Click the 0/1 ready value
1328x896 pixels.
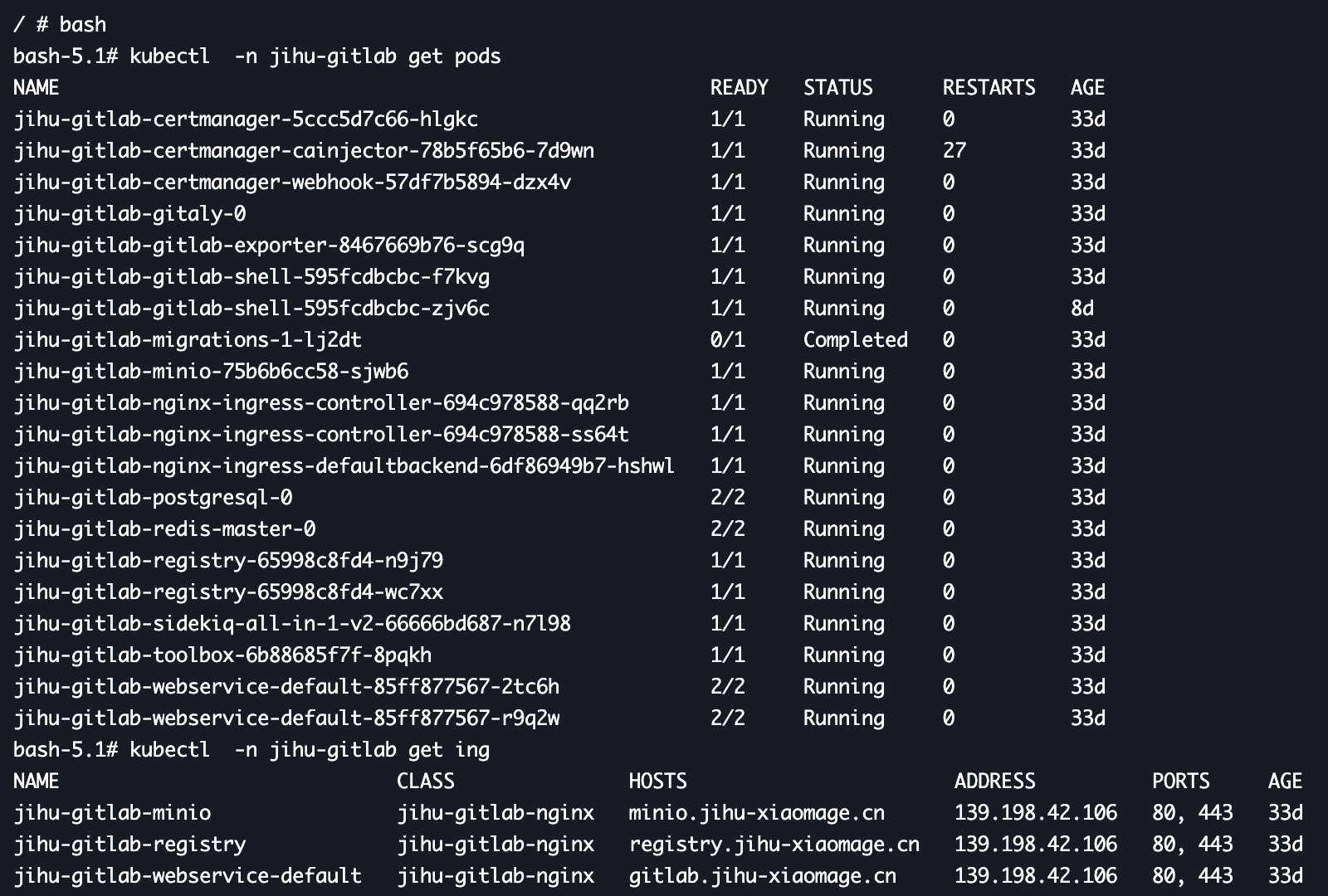pyautogui.click(x=728, y=340)
